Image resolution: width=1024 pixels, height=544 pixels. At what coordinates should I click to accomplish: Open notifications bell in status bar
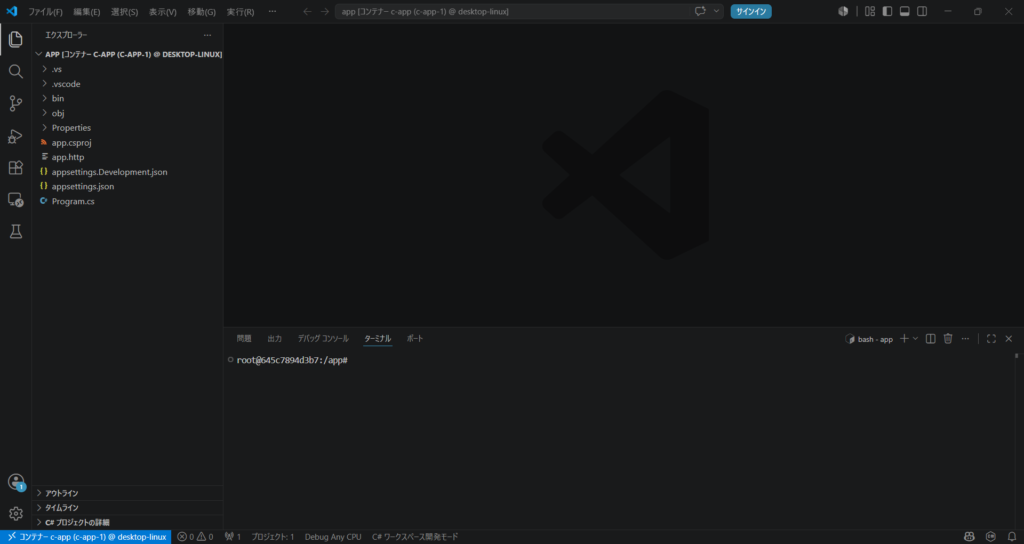[1012, 537]
